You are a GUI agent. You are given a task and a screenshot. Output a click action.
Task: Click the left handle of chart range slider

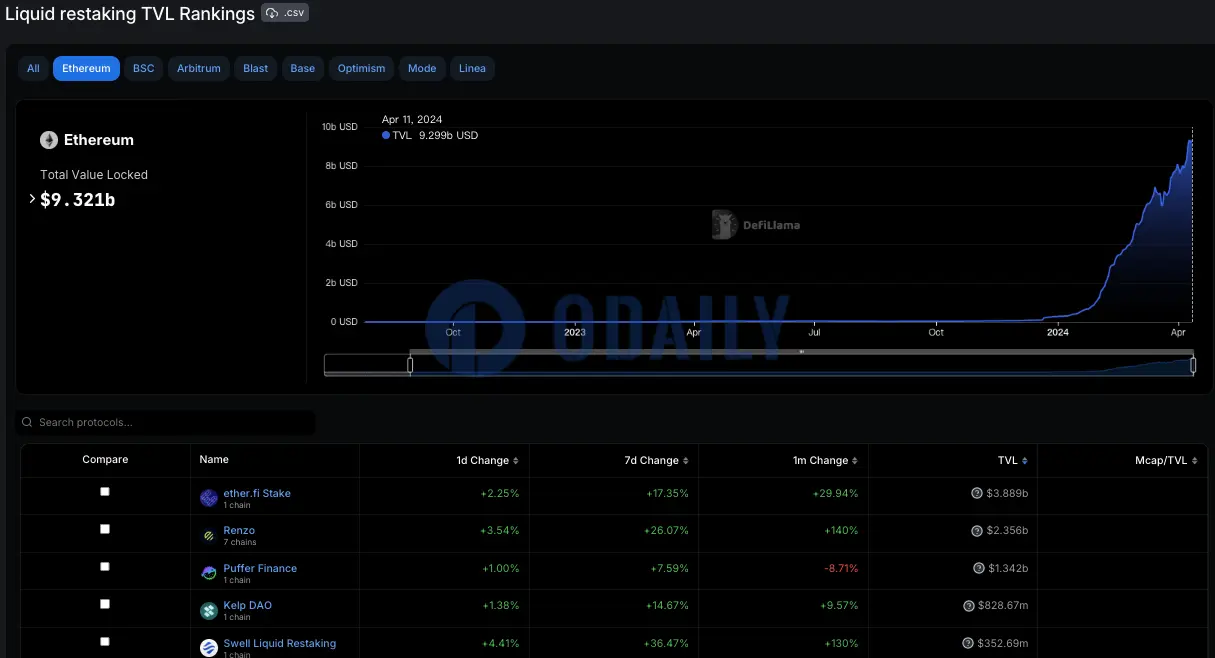click(410, 365)
